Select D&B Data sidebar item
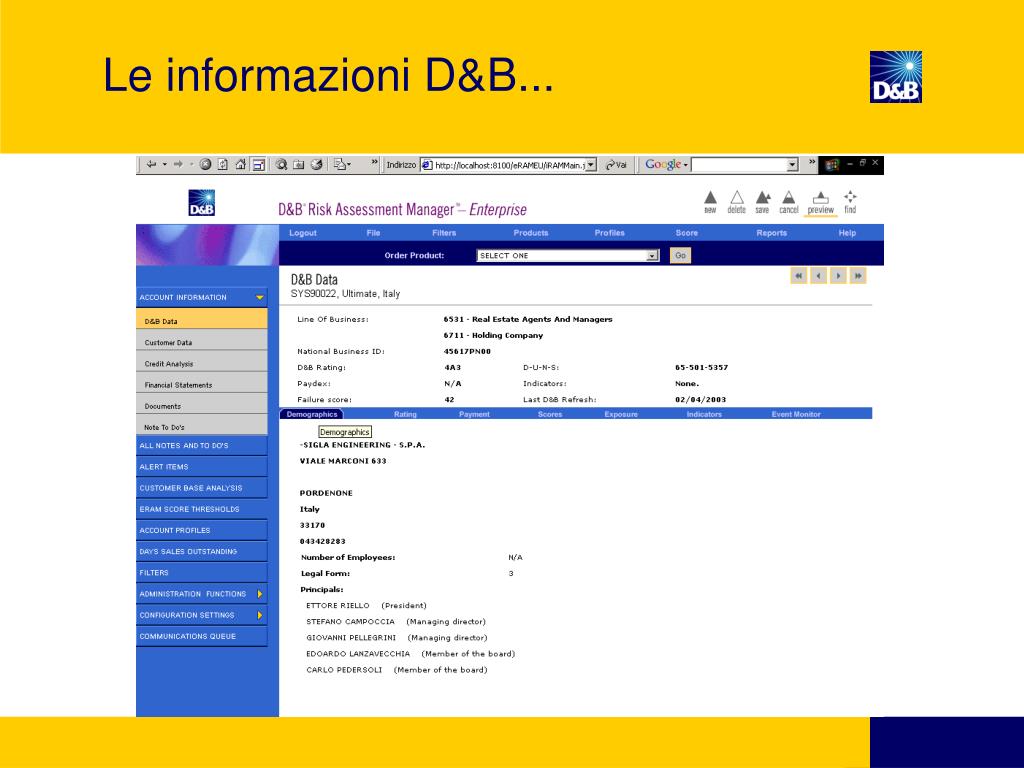This screenshot has width=1024, height=768. (202, 321)
